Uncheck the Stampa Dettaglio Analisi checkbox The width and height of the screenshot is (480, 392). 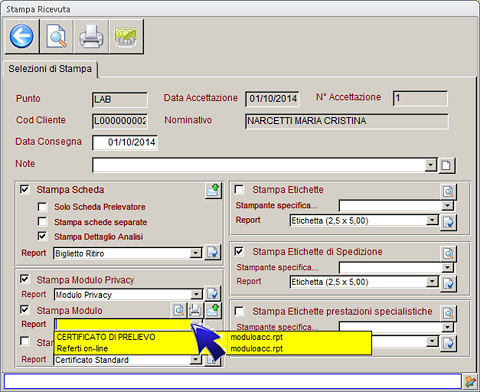(42, 236)
